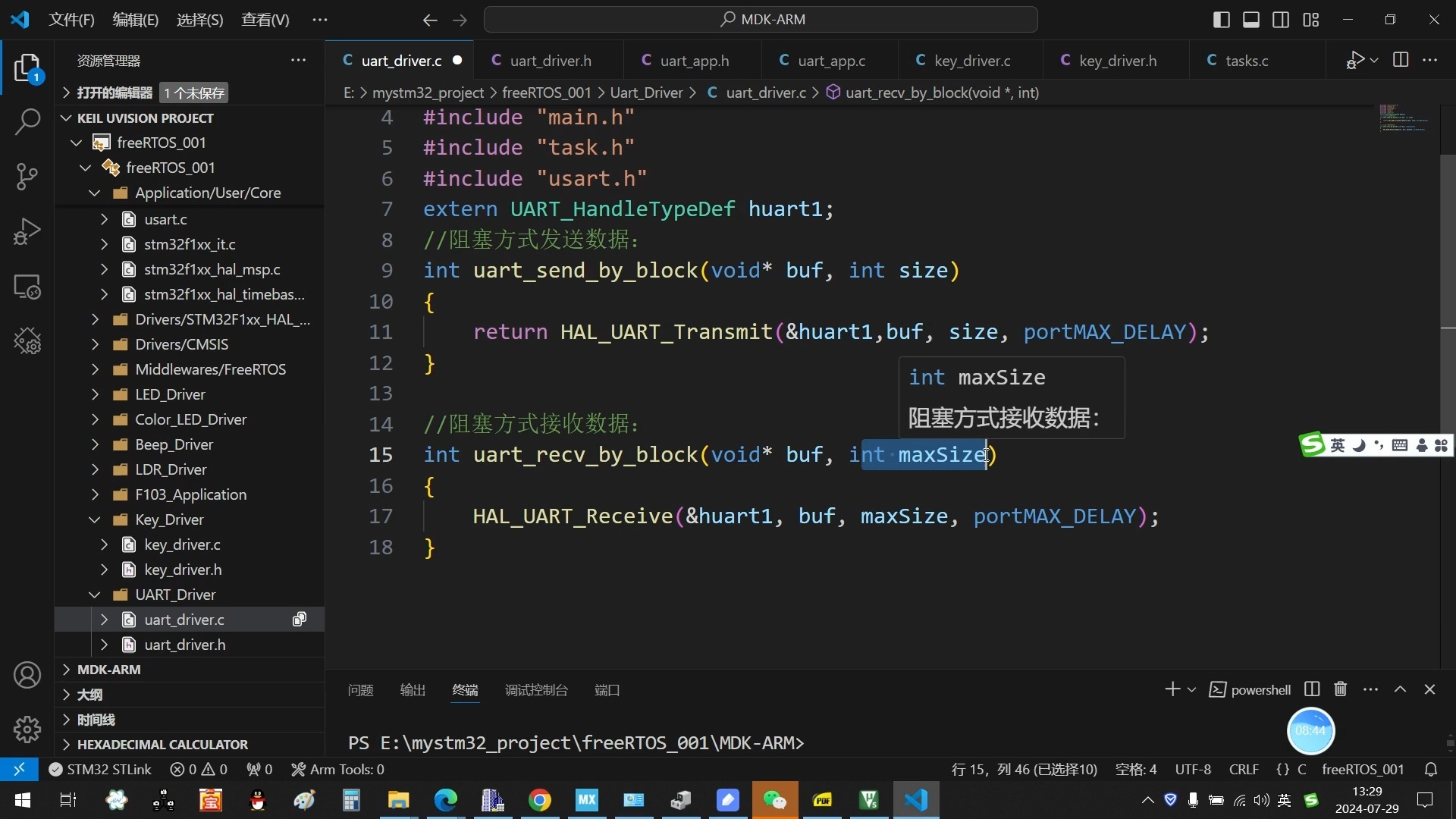Switch to tasks.c editor tab
This screenshot has width=1456, height=819.
1246,60
